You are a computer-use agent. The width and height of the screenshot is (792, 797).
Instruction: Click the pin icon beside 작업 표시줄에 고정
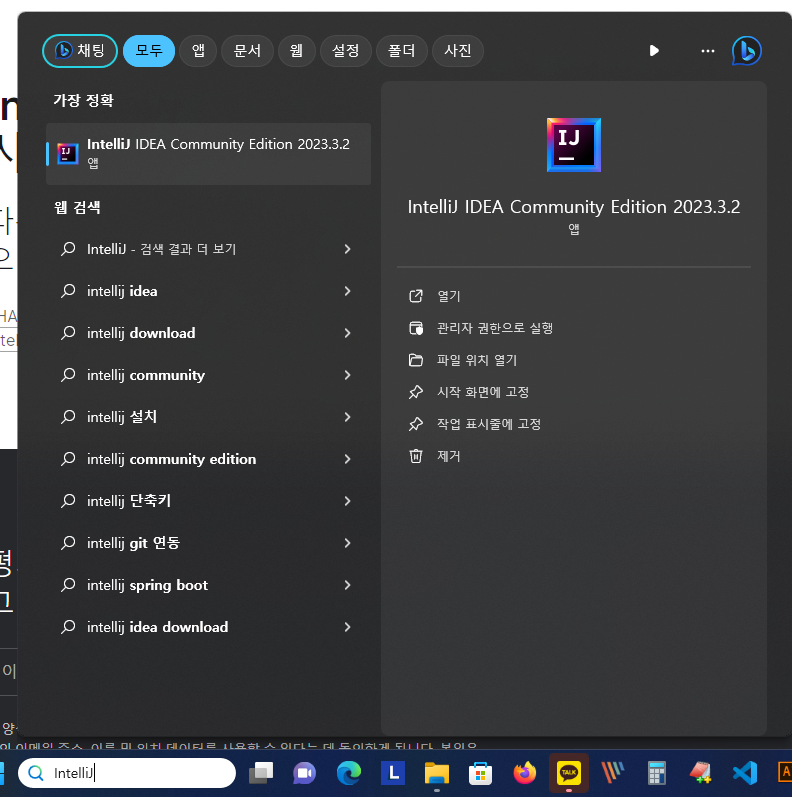tap(416, 424)
